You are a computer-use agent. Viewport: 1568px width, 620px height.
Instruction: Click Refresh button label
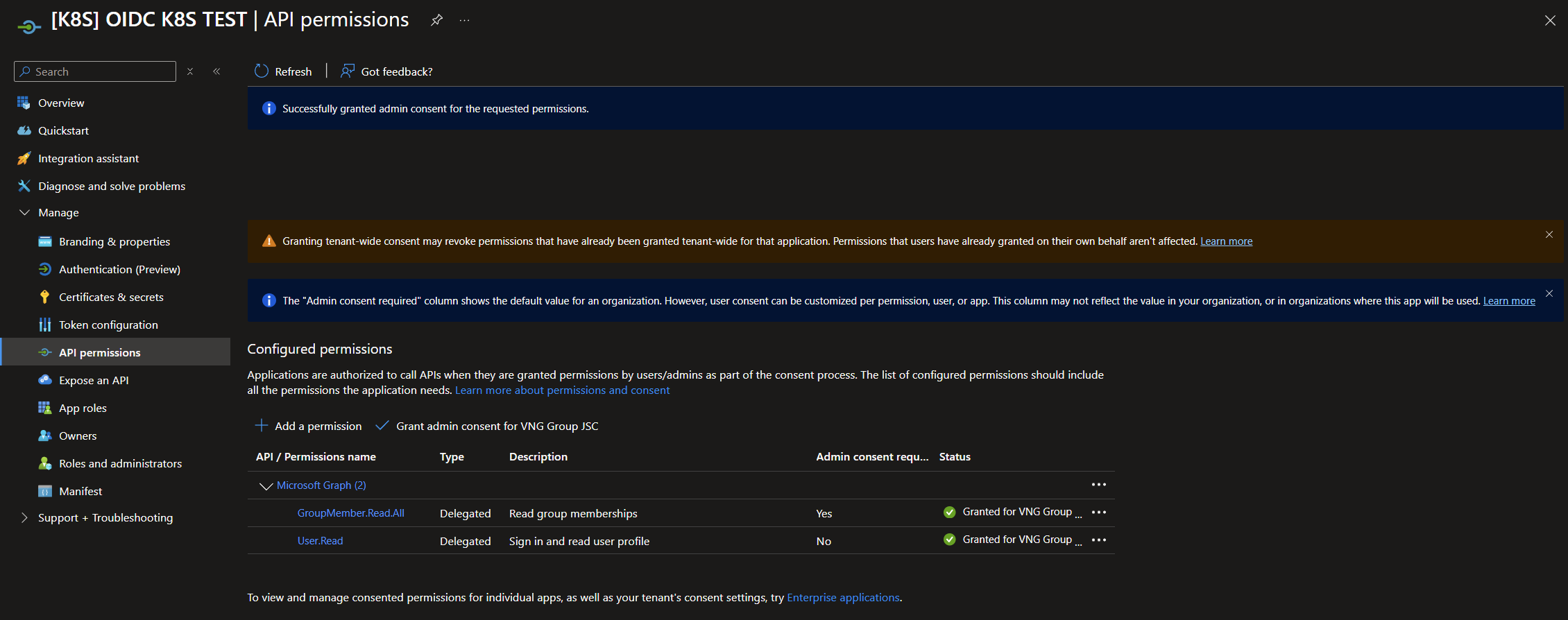coord(293,71)
